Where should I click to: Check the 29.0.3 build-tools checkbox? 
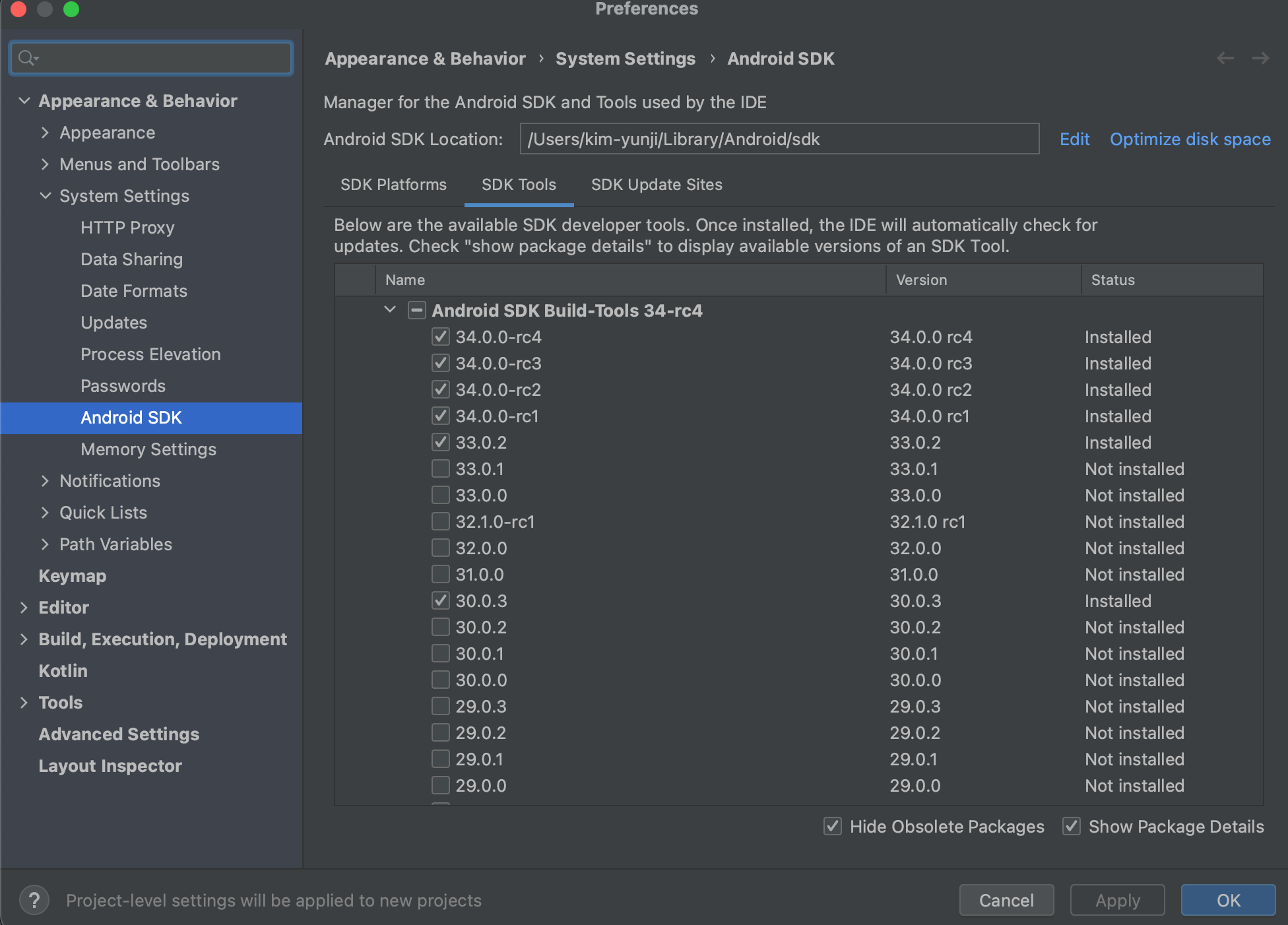[441, 707]
